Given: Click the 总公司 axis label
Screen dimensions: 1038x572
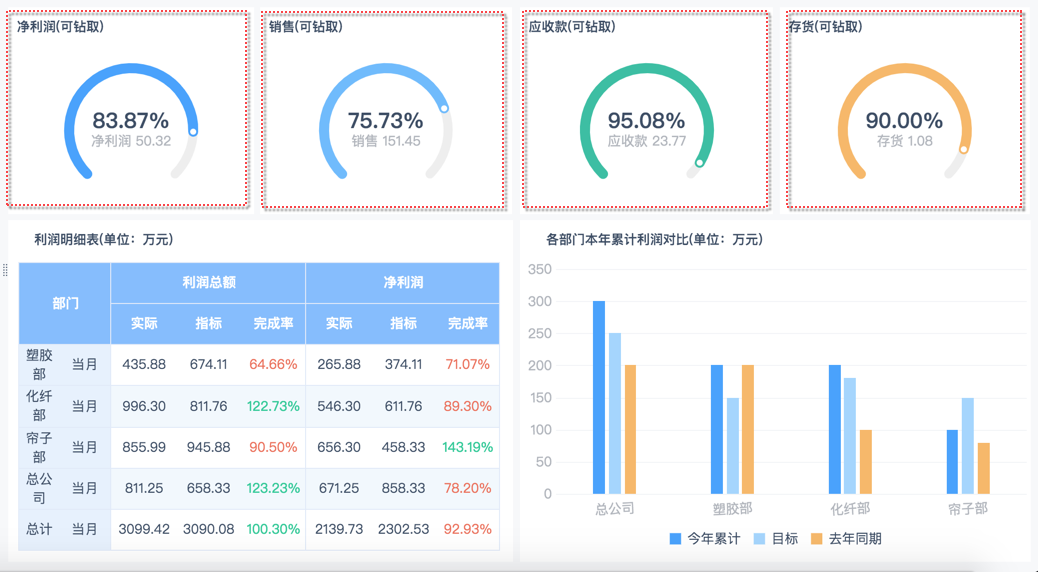Looking at the screenshot, I should [615, 508].
